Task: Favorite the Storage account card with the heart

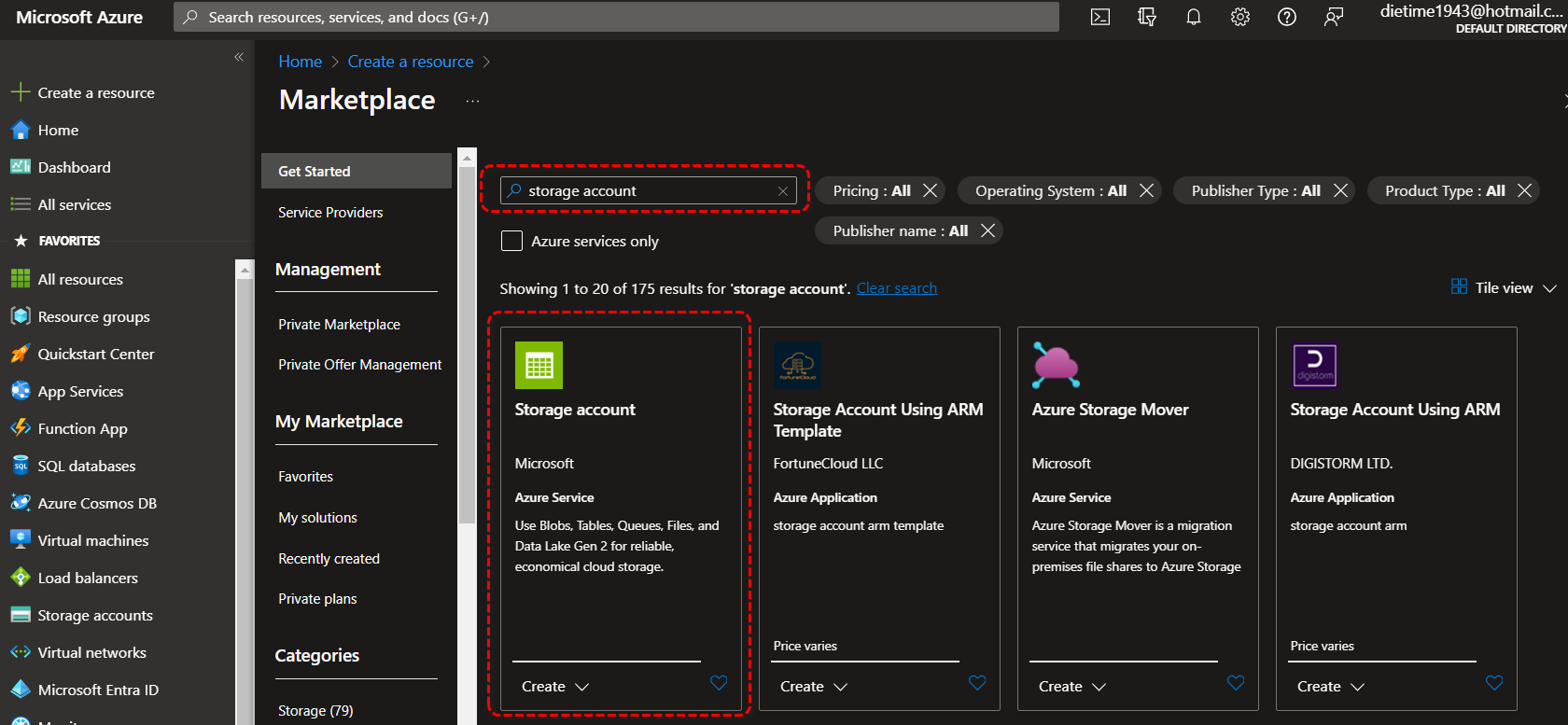Action: pyautogui.click(x=719, y=683)
